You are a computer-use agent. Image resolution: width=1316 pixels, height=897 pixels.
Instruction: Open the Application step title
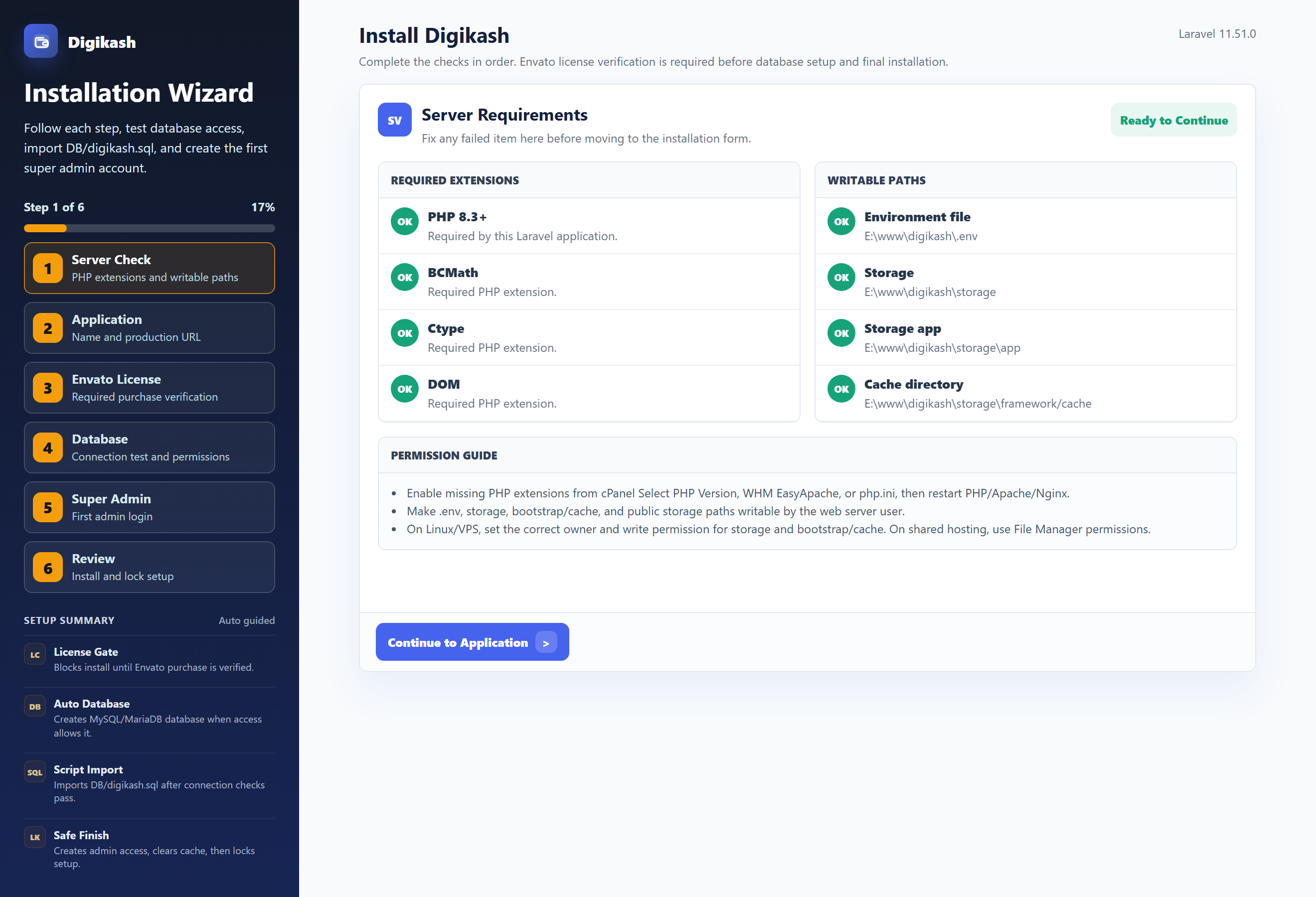click(x=107, y=319)
